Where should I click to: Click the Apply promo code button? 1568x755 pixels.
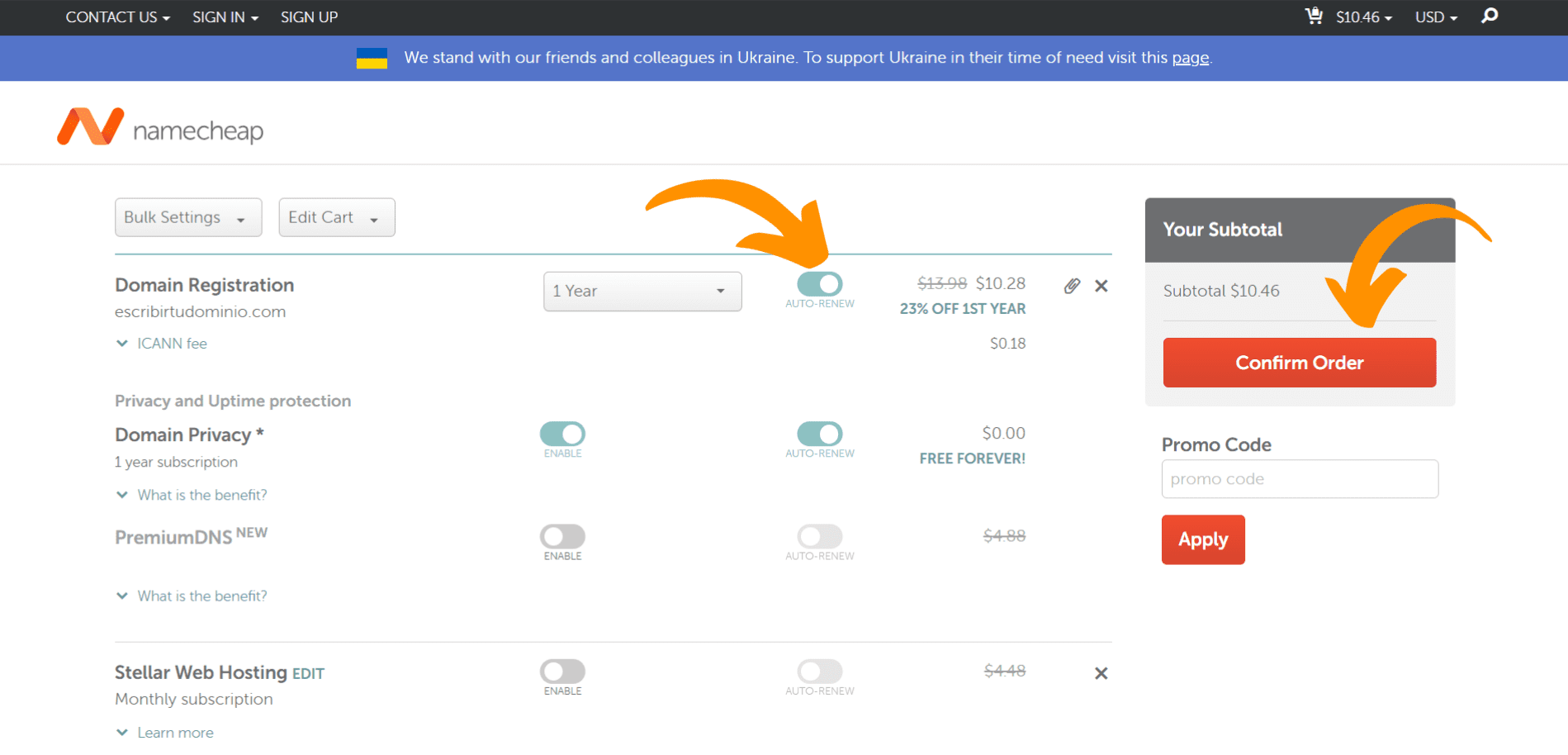coord(1203,539)
